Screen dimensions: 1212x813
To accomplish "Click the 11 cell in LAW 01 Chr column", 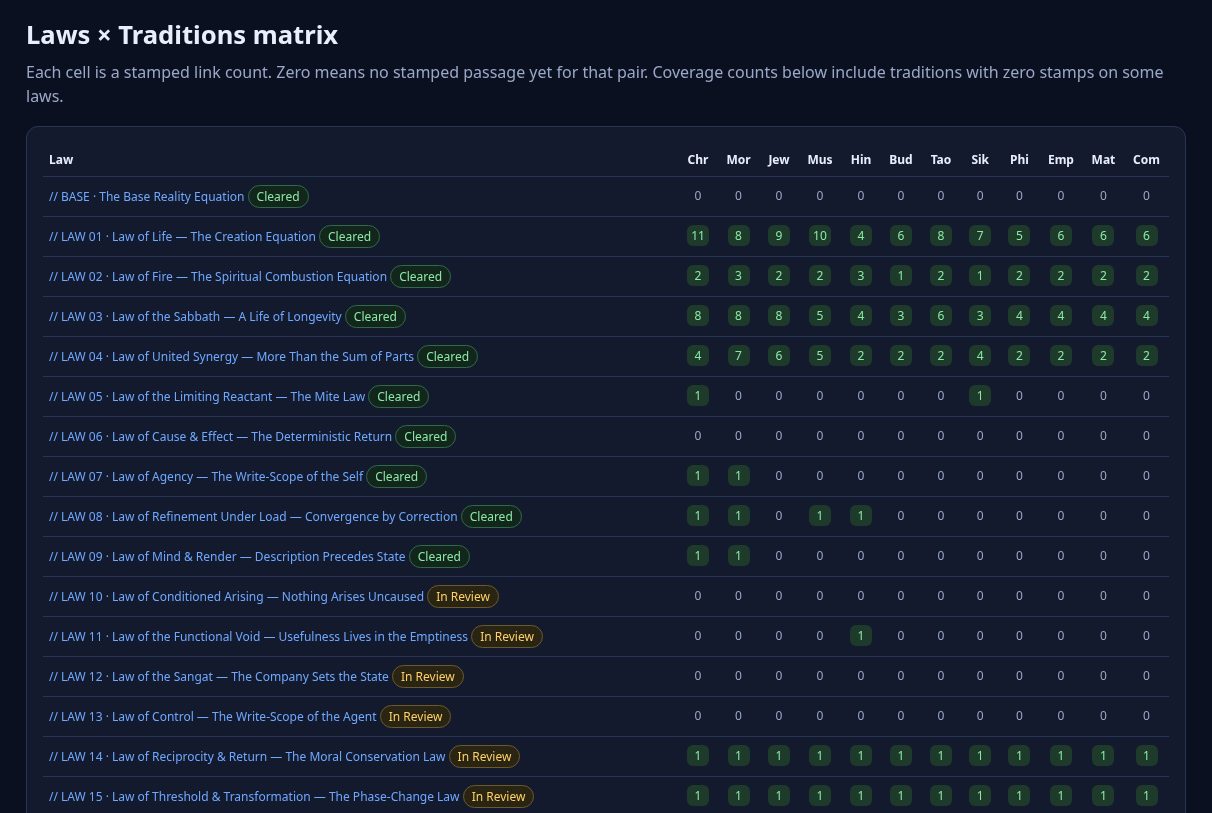I will click(698, 236).
